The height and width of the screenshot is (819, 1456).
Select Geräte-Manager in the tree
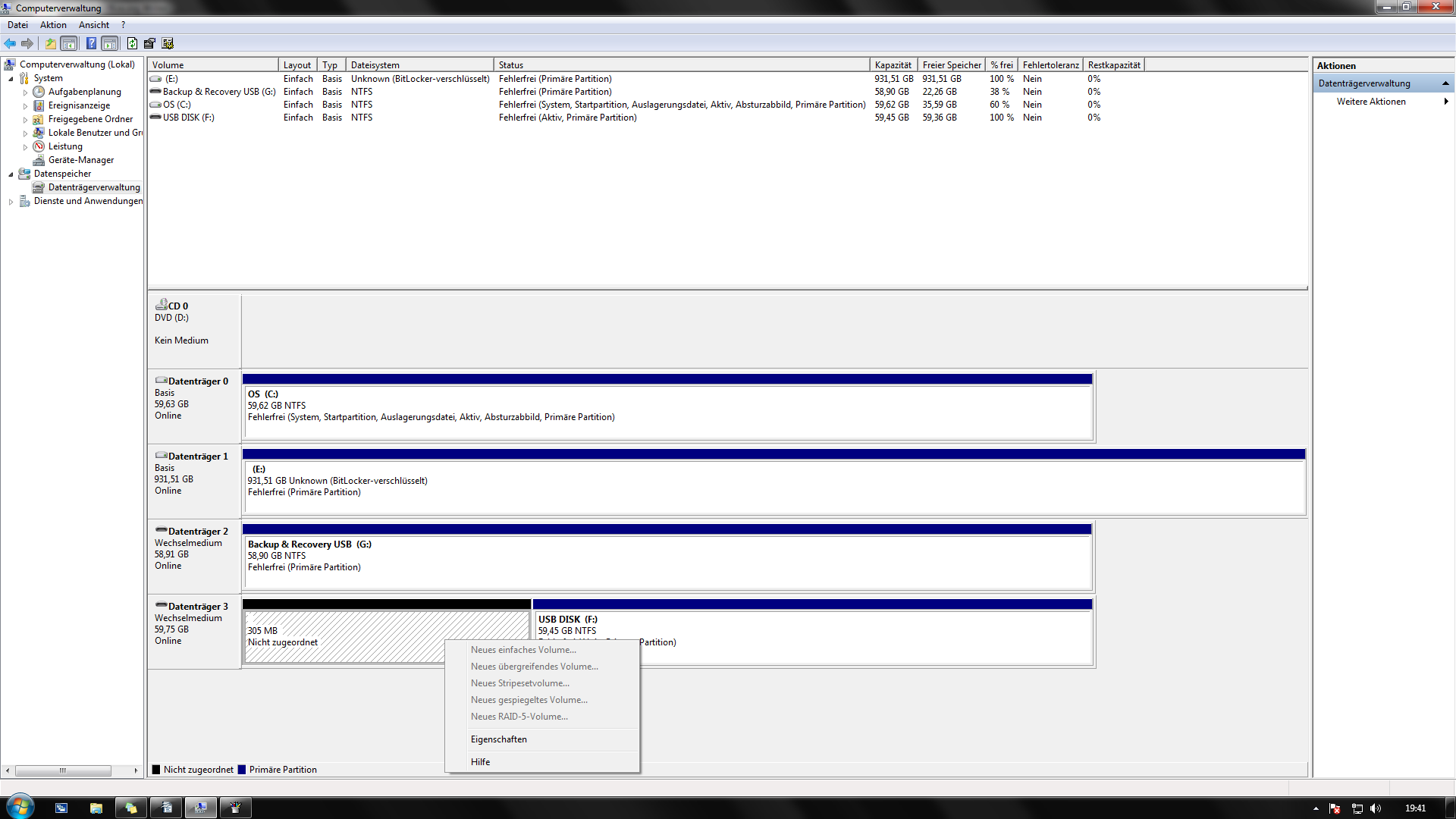click(x=80, y=160)
